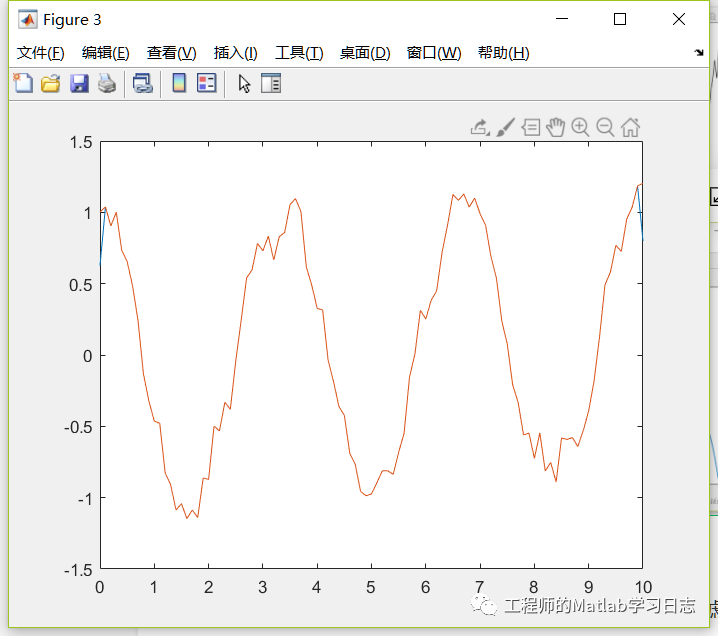
Task: Activate the Zoom Out magnifier
Action: [x=605, y=127]
